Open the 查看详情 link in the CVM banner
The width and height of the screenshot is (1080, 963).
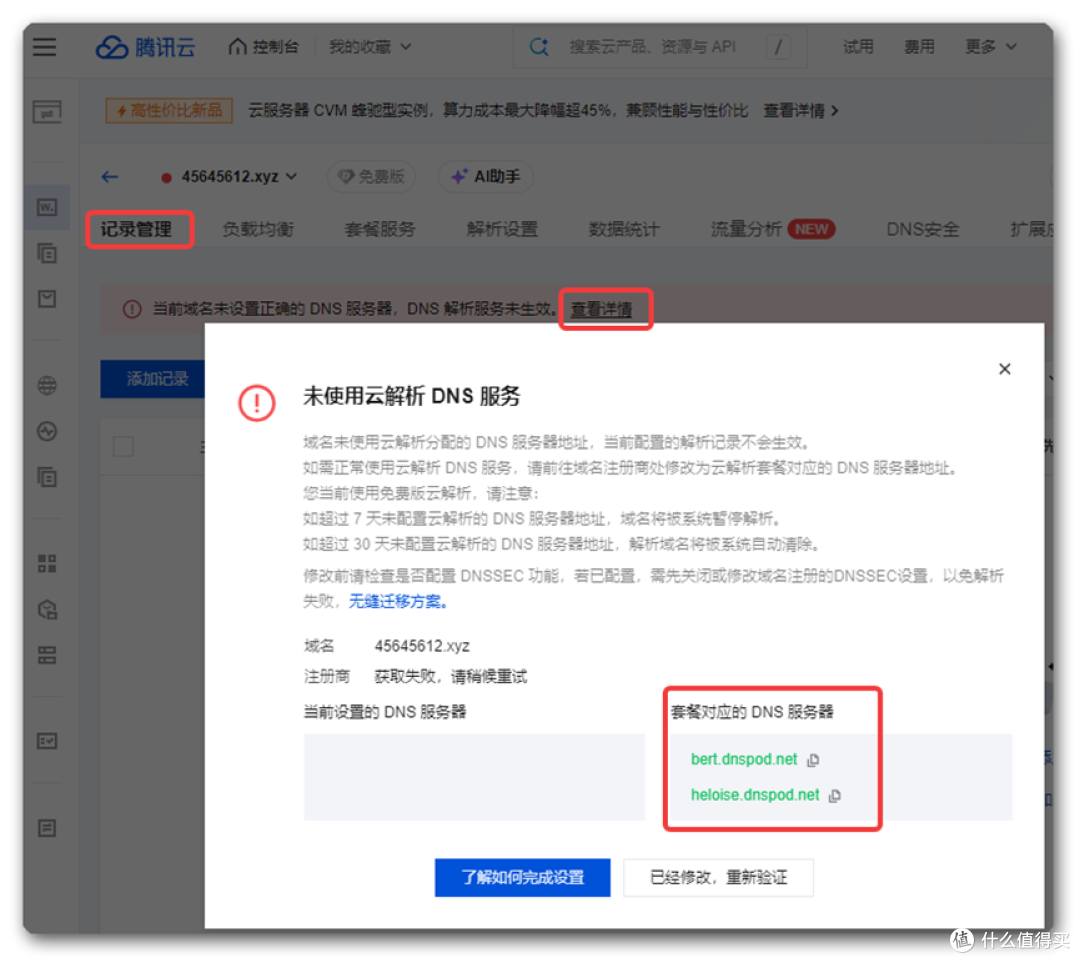pyautogui.click(x=800, y=110)
